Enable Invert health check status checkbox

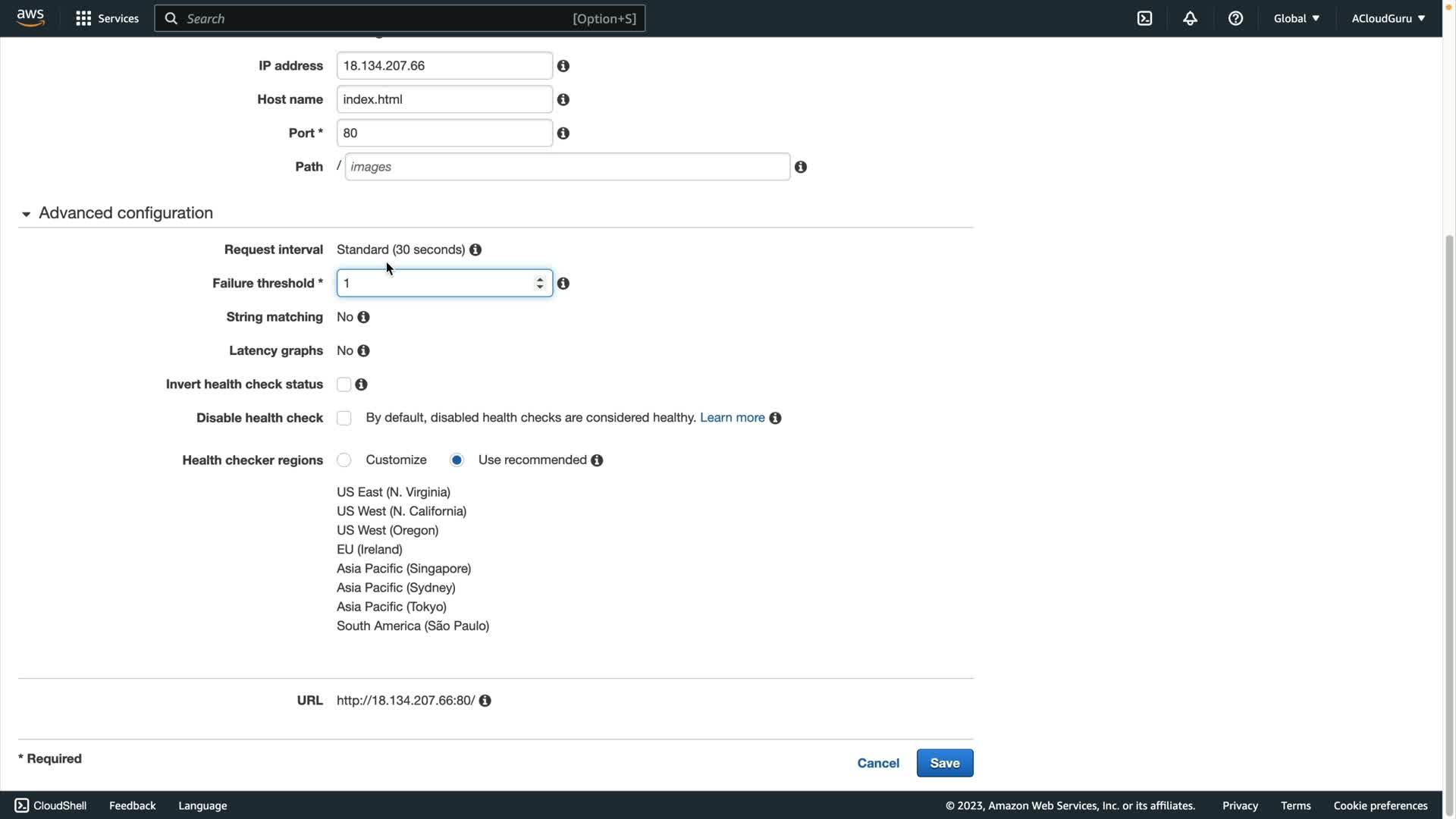[x=344, y=384]
